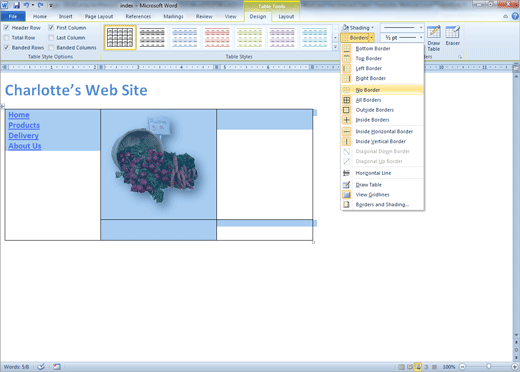Toggle the Header Row checkbox
Screen dimensions: 520x372
[x=6, y=28]
